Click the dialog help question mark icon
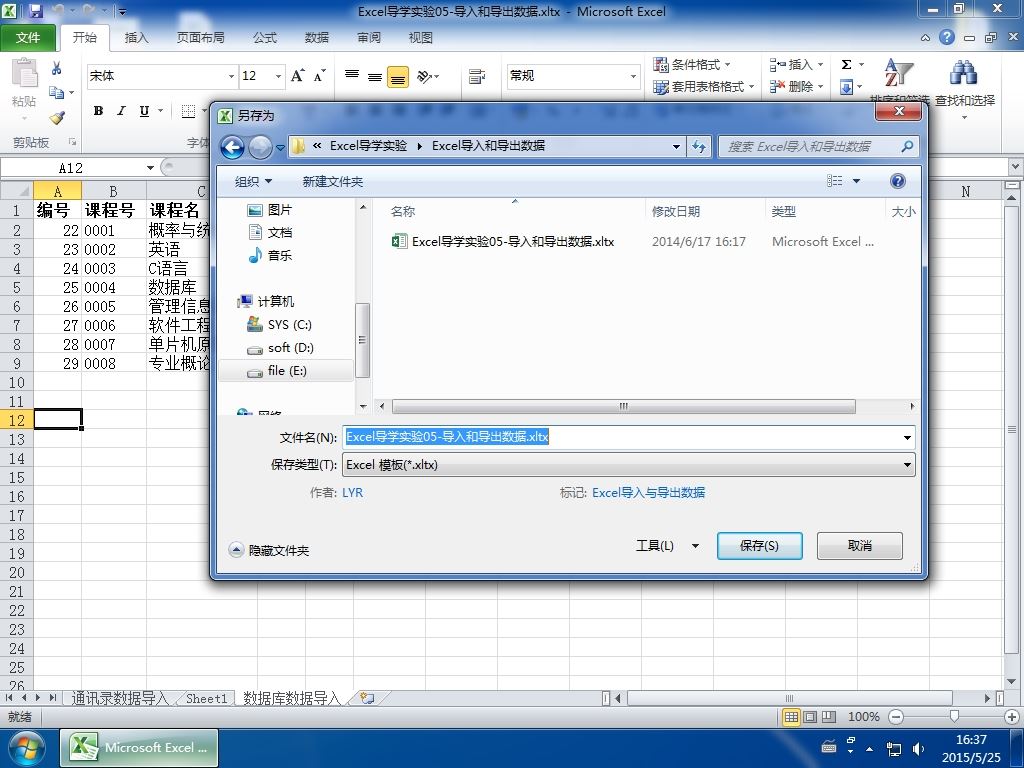This screenshot has width=1024, height=768. click(898, 181)
